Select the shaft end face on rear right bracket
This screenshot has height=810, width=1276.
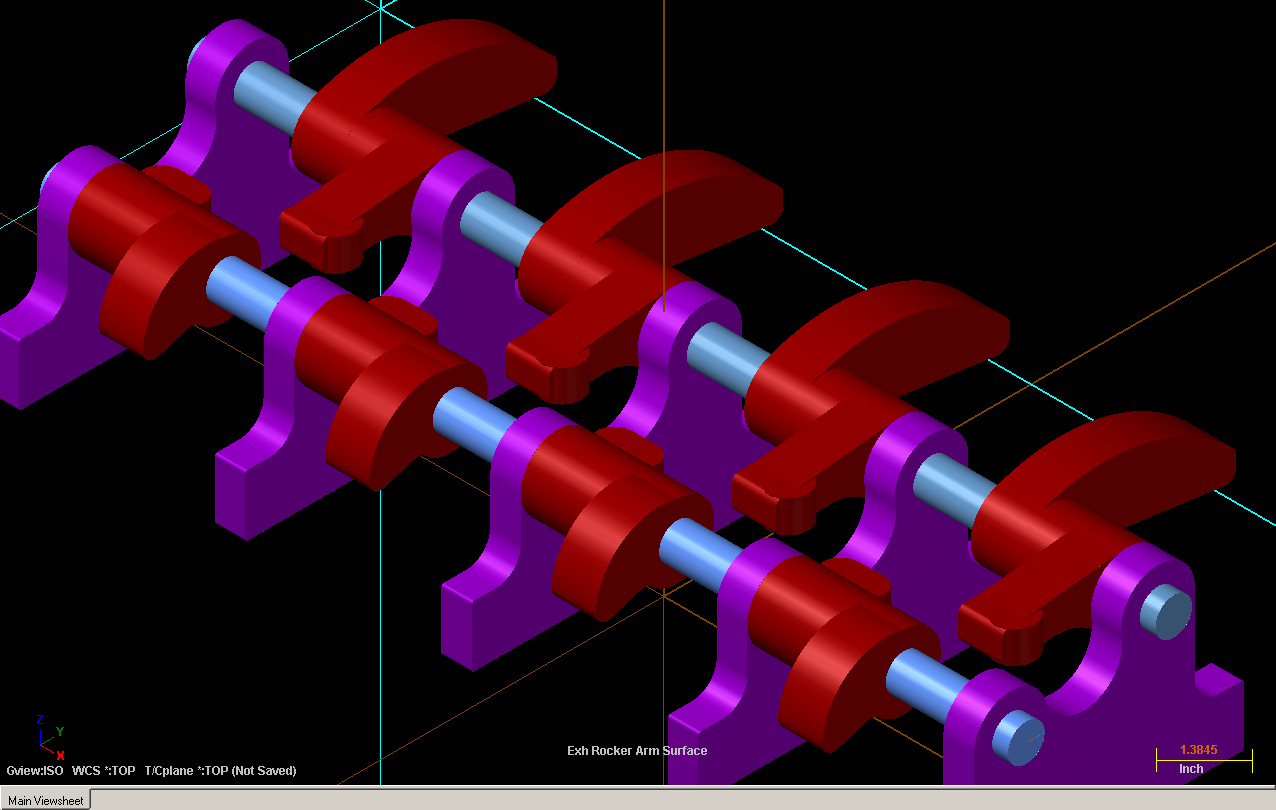click(x=1166, y=612)
